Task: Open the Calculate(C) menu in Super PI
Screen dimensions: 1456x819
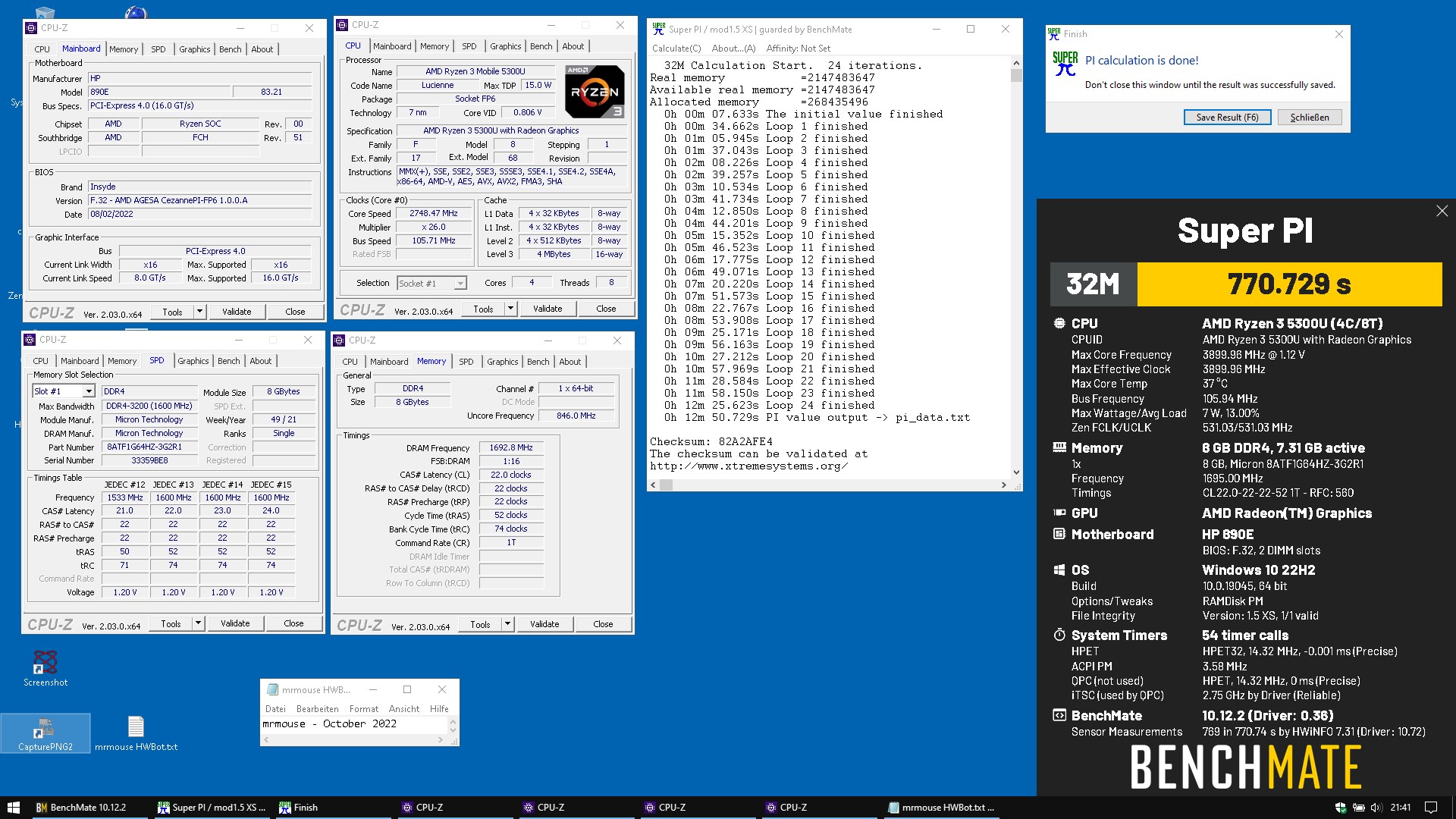Action: click(676, 49)
